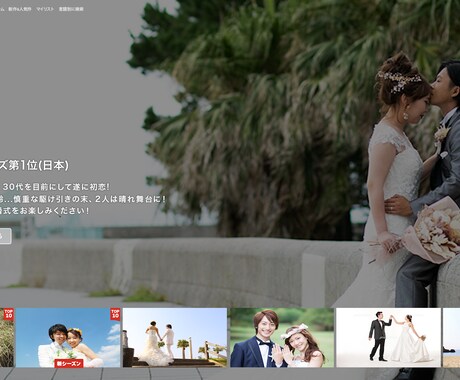Click the description line 30代を目前にして遂に初恋!

pos(56,187)
